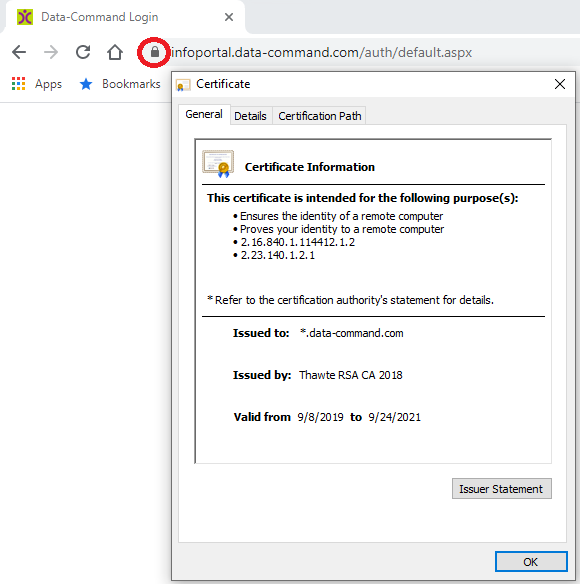Close the Certificate dialog window

[x=560, y=84]
